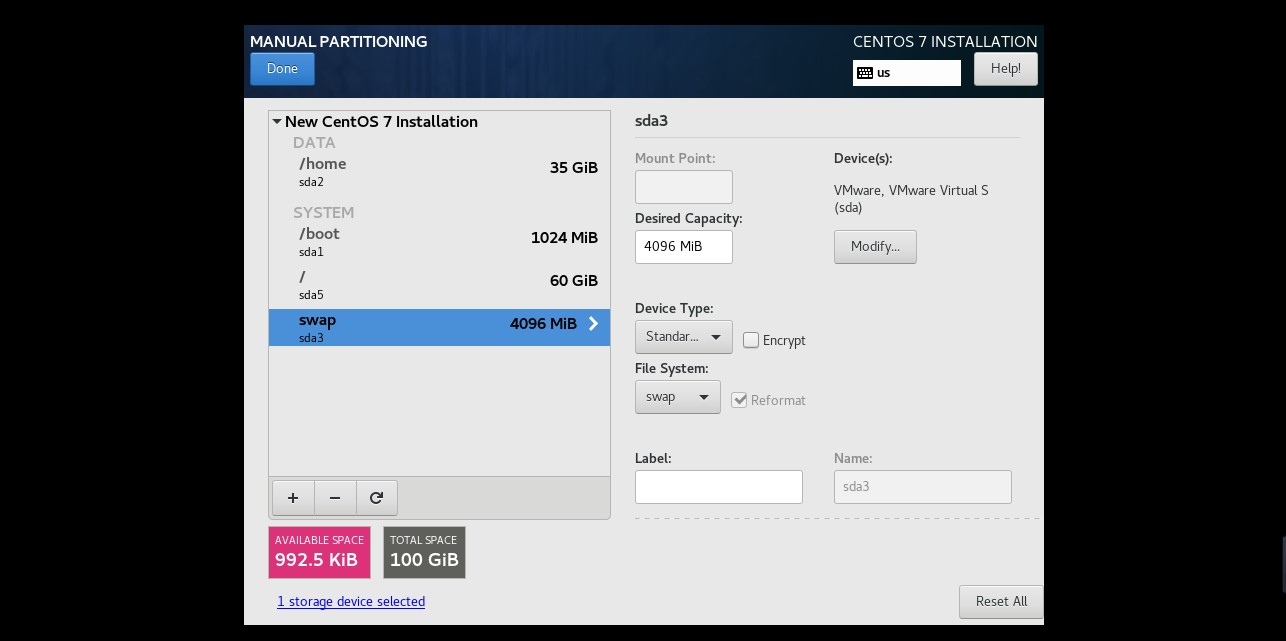
Task: Click the blue Done button
Action: pos(282,69)
